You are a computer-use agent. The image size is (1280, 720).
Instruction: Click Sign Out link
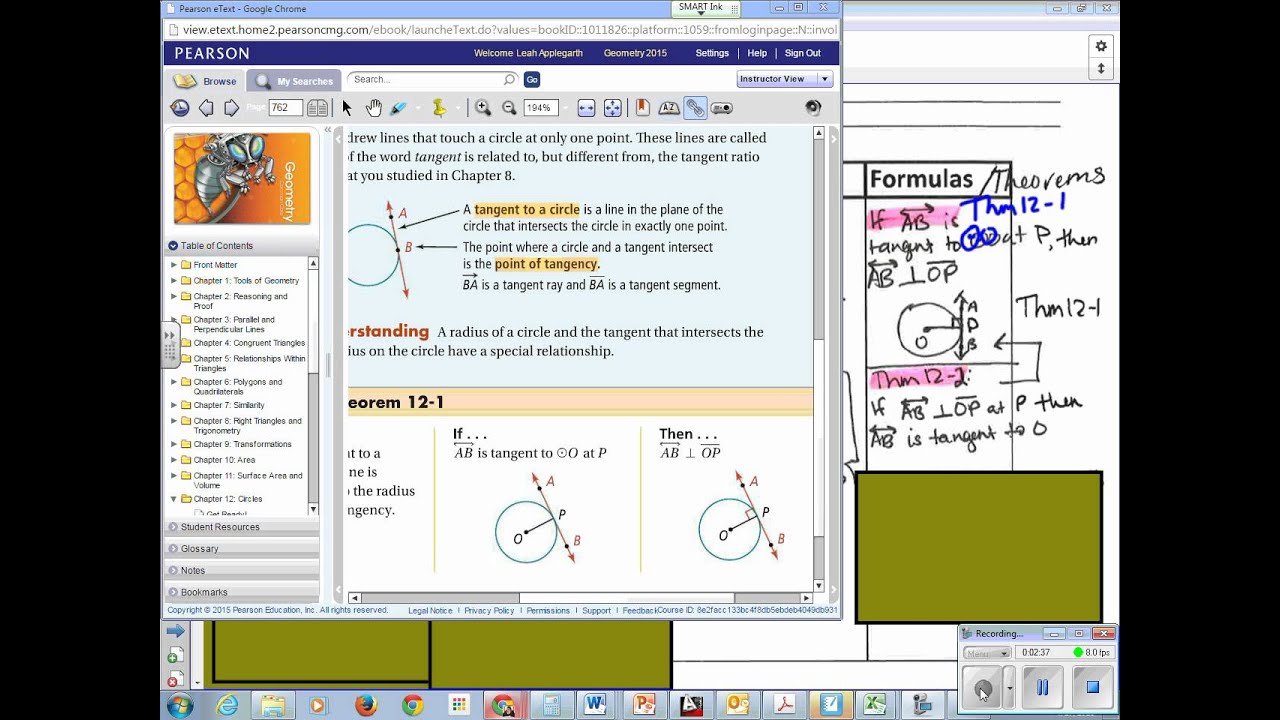click(x=802, y=53)
